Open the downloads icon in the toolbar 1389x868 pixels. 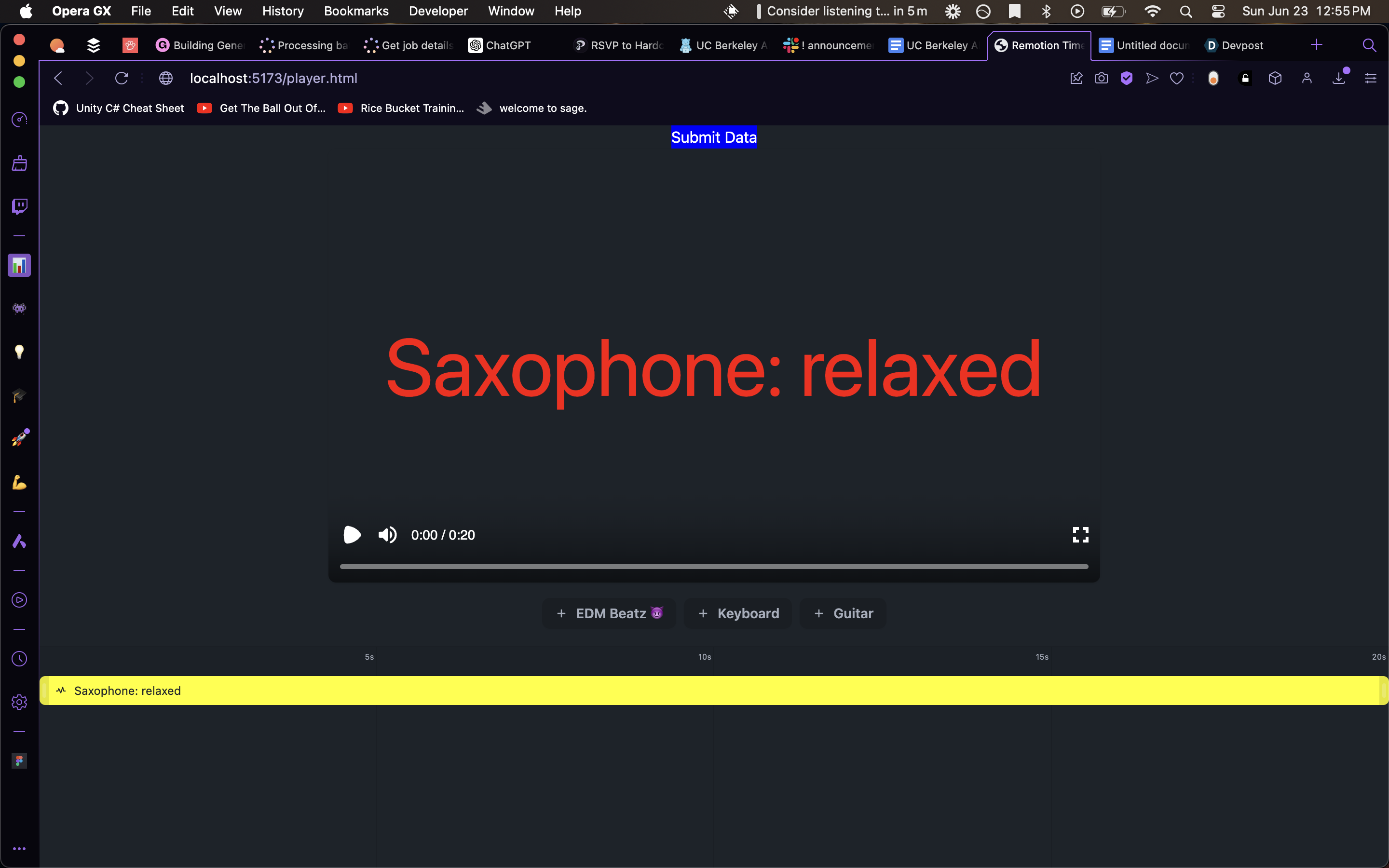coord(1338,78)
